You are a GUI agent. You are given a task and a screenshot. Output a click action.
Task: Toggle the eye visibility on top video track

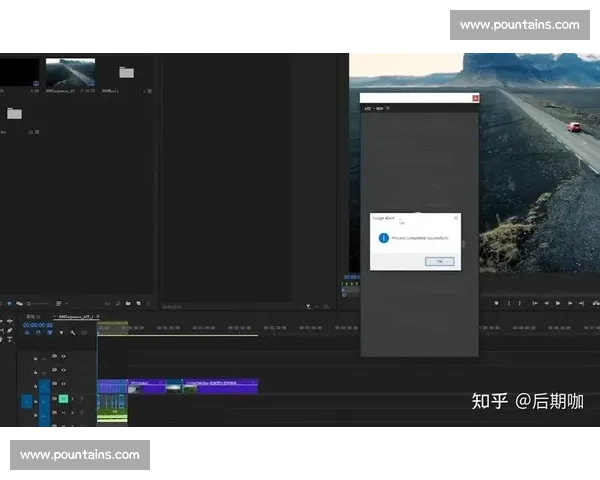pos(63,356)
